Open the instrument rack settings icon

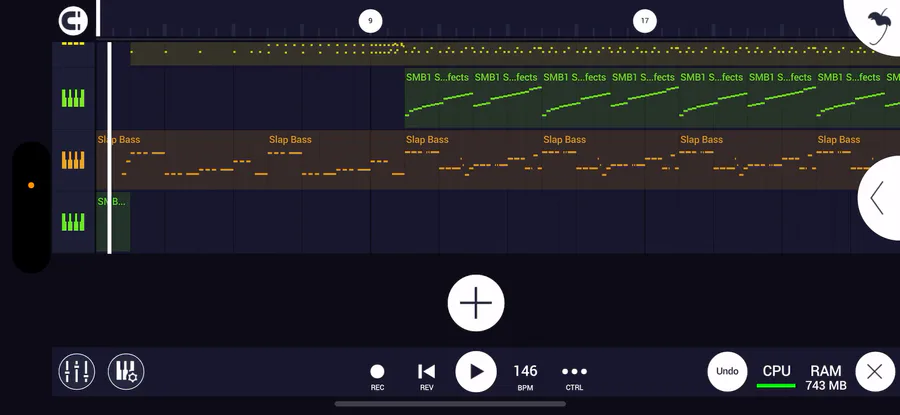tap(126, 371)
